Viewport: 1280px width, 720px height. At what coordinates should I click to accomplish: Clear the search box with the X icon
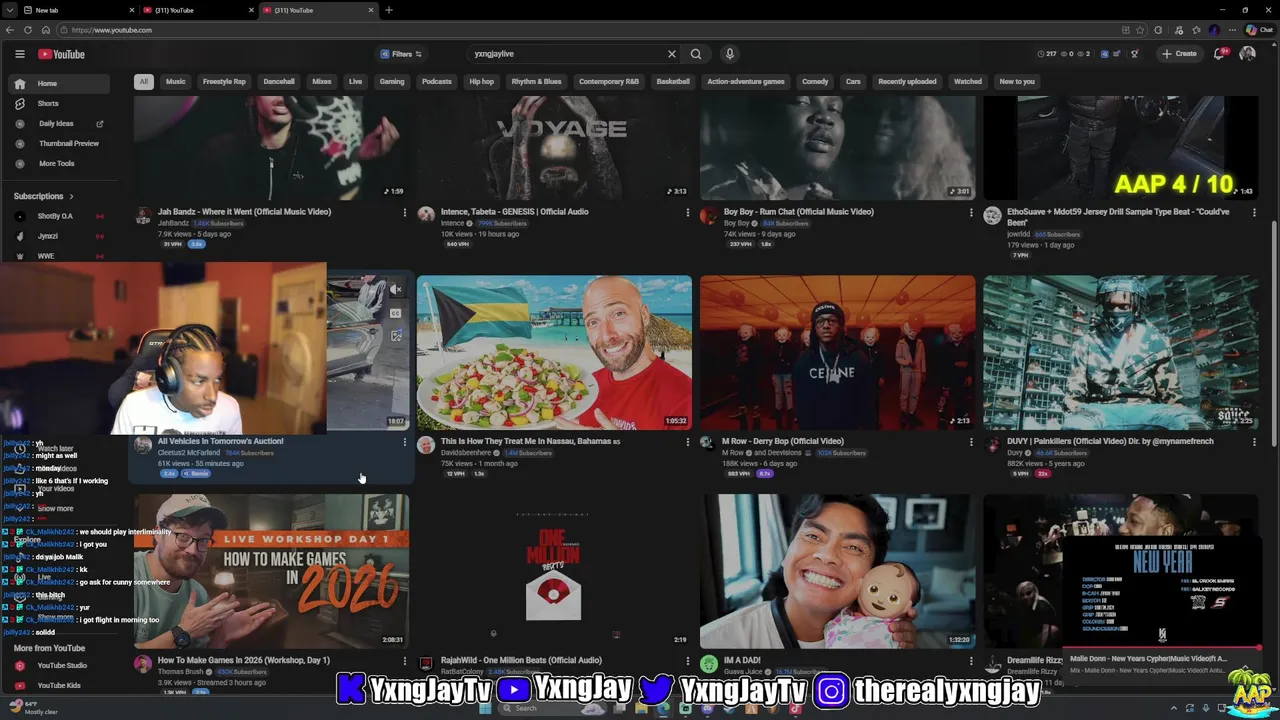pyautogui.click(x=672, y=54)
